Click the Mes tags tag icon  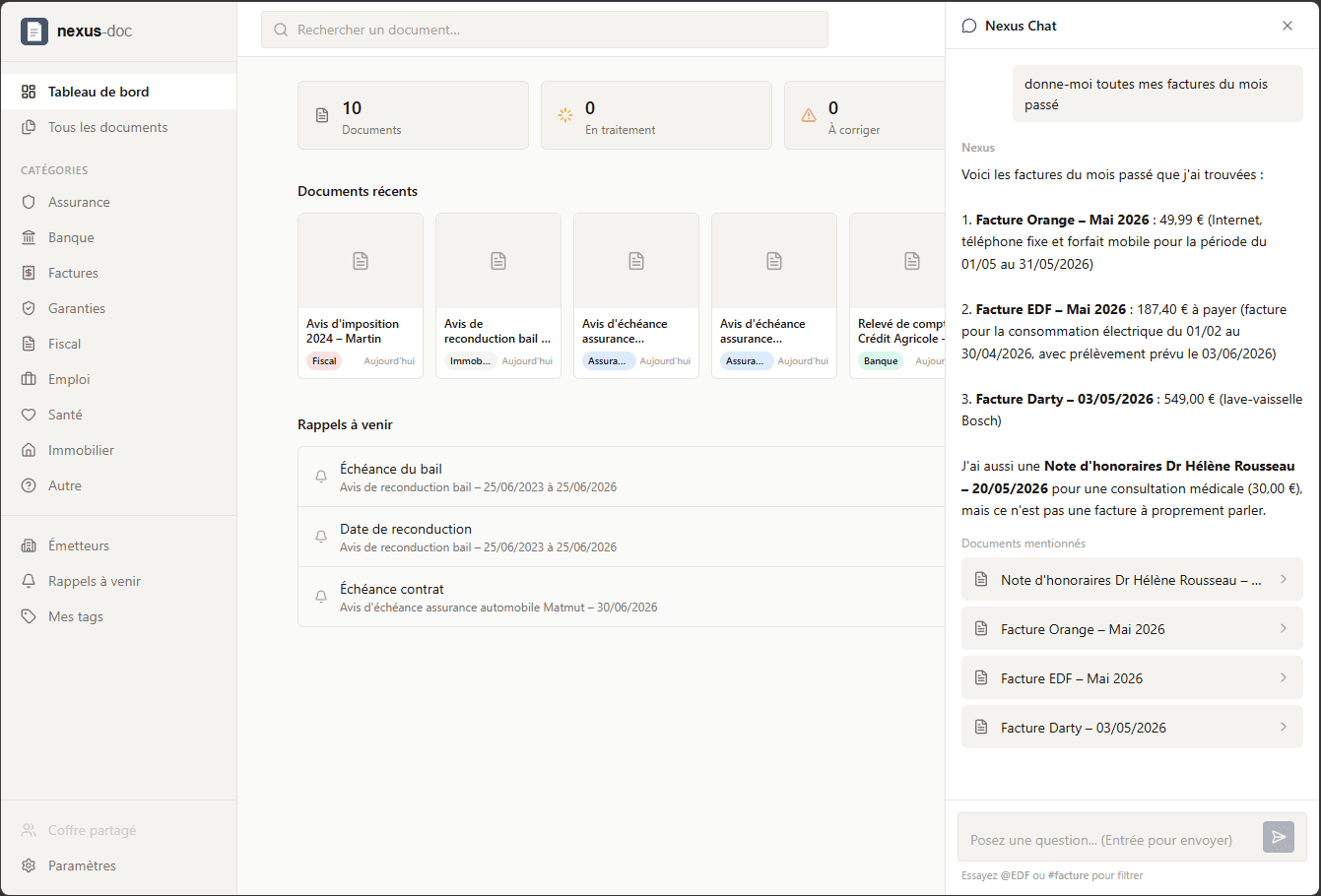[29, 616]
